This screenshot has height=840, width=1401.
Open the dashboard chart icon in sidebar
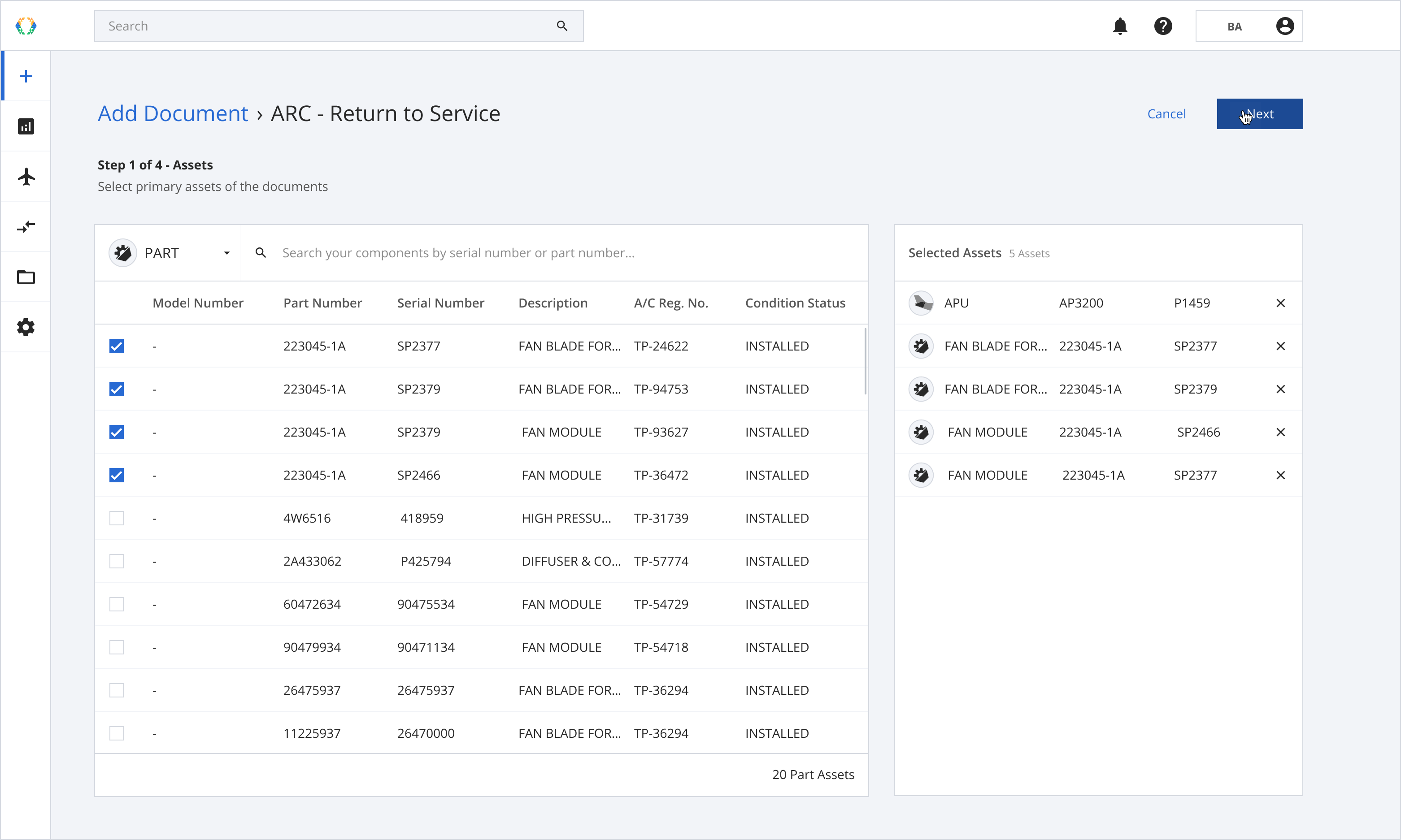26,126
